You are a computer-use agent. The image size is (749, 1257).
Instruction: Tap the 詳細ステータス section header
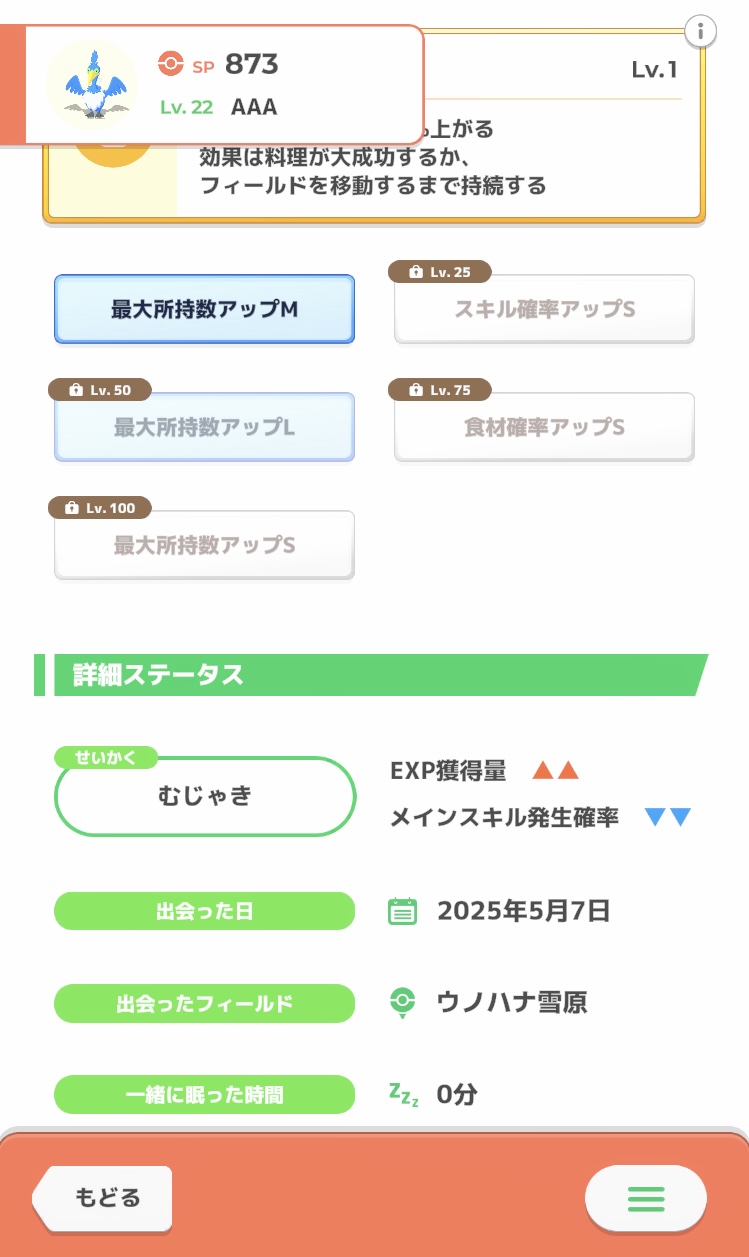[370, 675]
